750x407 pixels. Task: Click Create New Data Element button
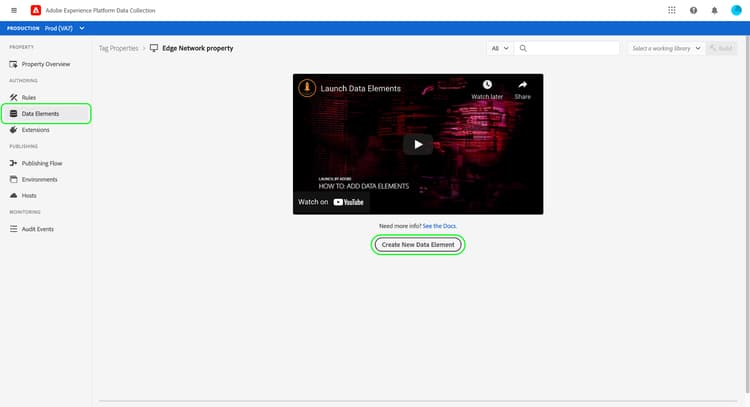coord(418,245)
